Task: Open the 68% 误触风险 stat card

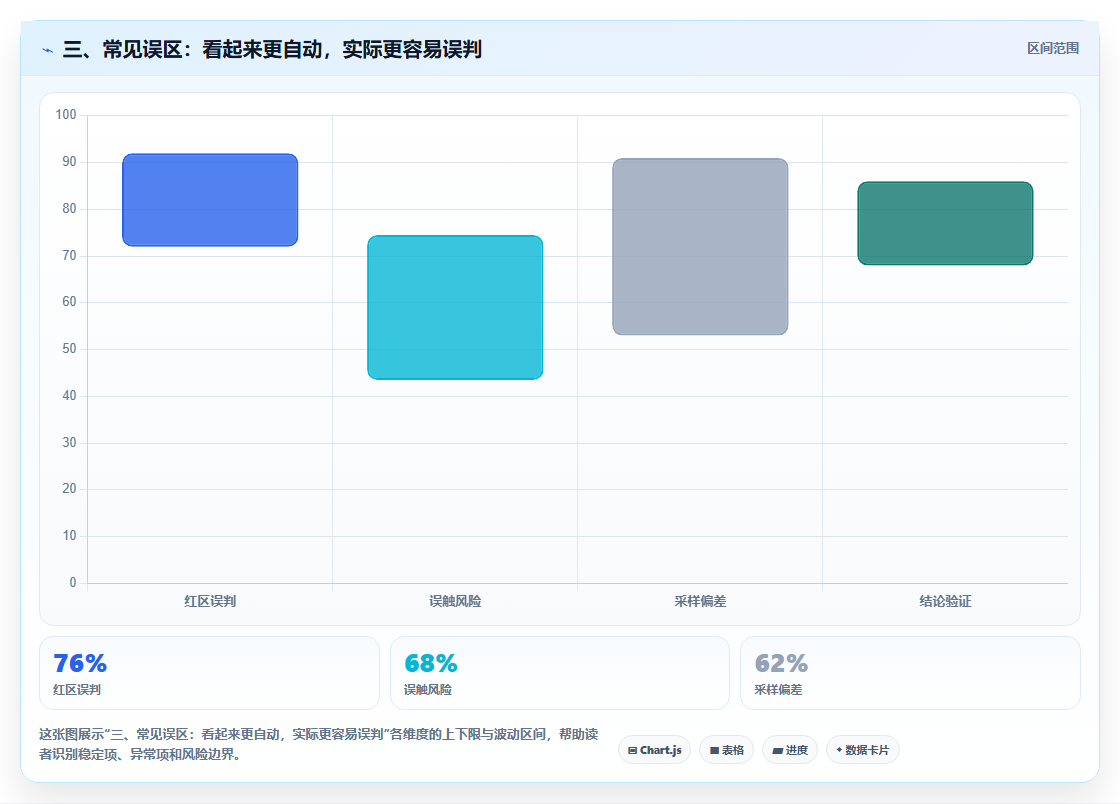Action: coord(559,673)
